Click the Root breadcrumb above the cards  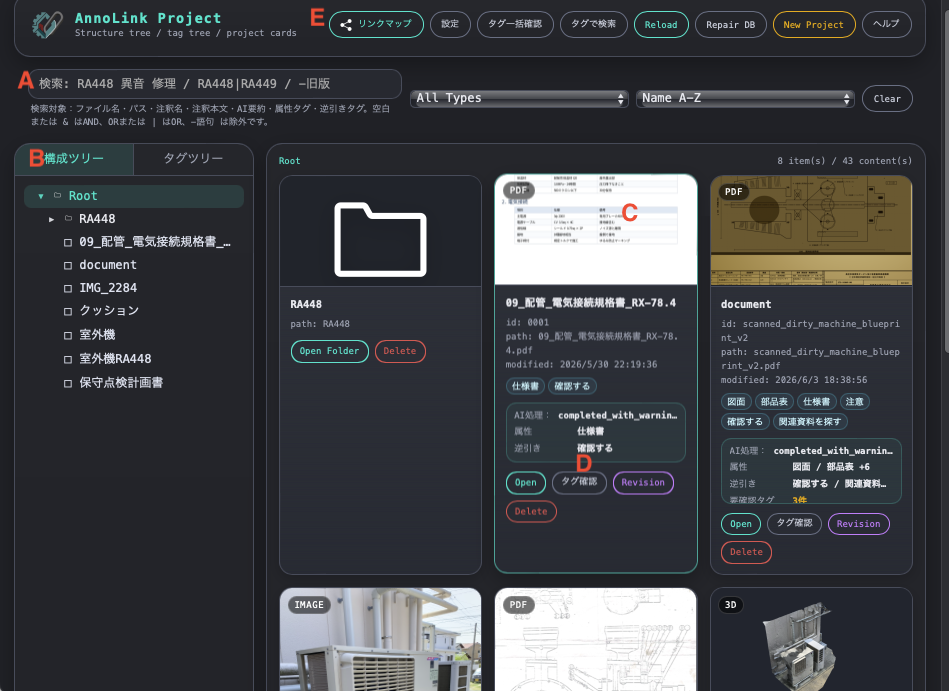pyautogui.click(x=289, y=161)
